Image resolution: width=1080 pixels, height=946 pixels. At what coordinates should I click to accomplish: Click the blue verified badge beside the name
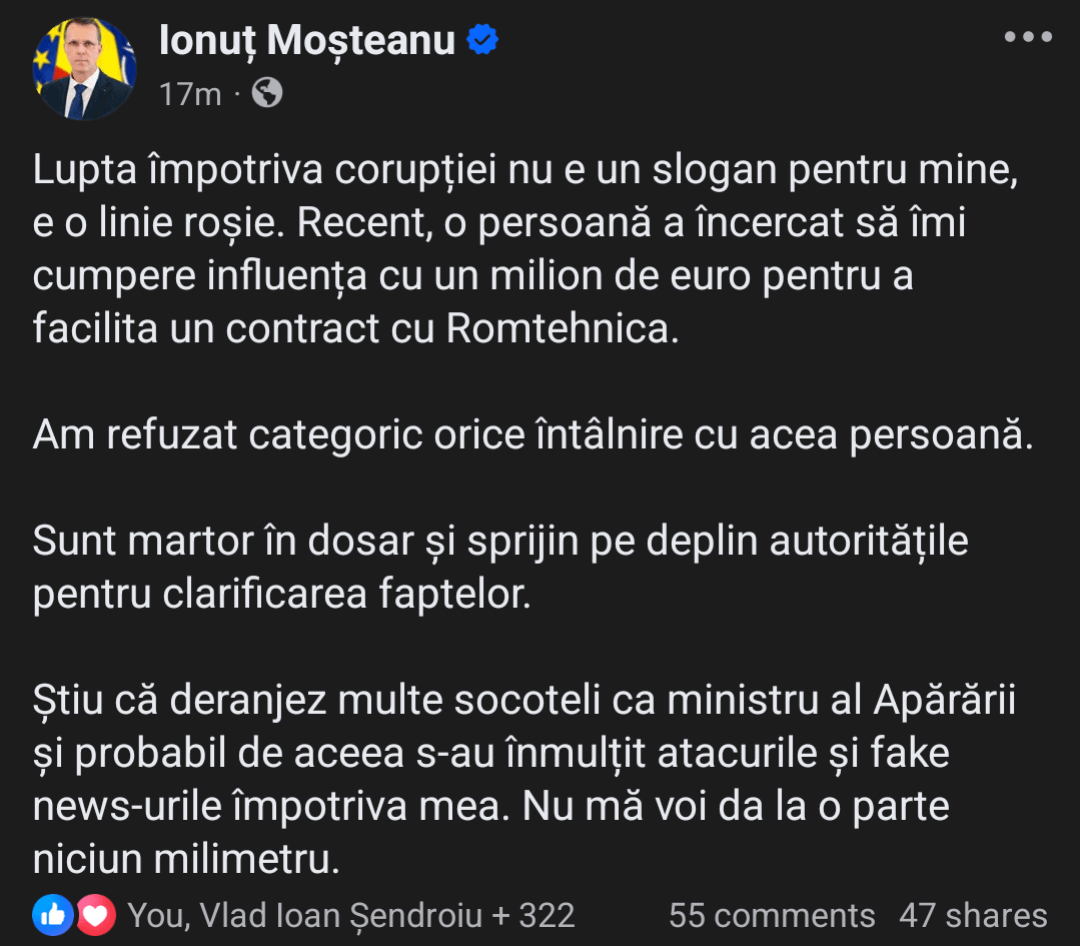pyautogui.click(x=481, y=40)
